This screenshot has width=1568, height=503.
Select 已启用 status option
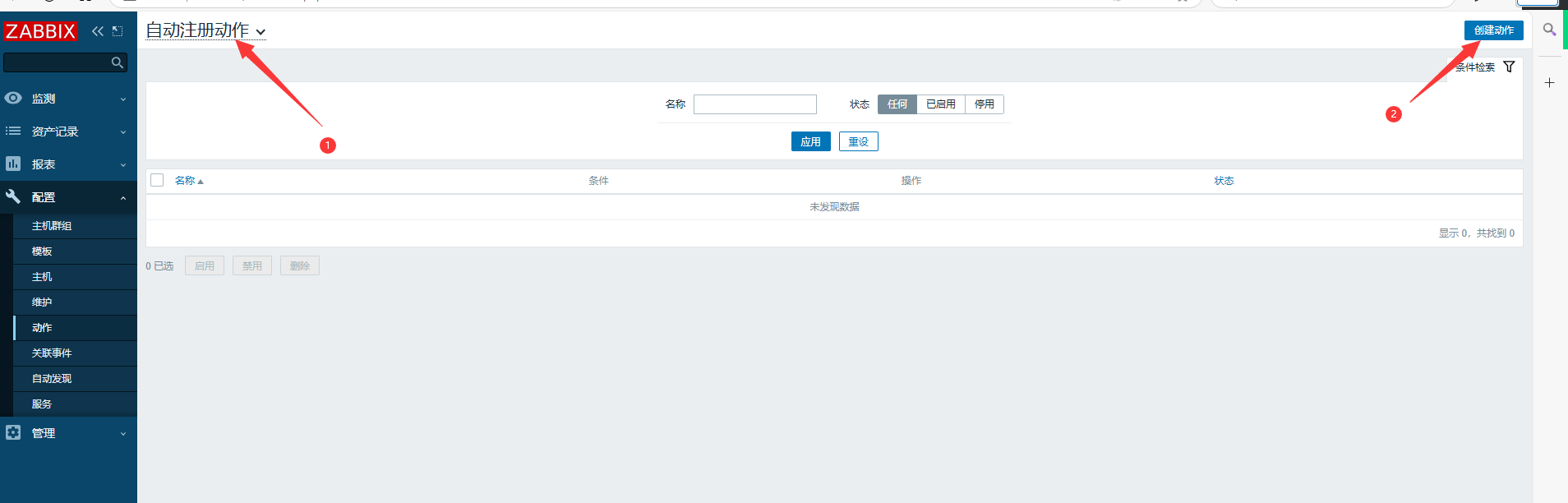pyautogui.click(x=940, y=104)
